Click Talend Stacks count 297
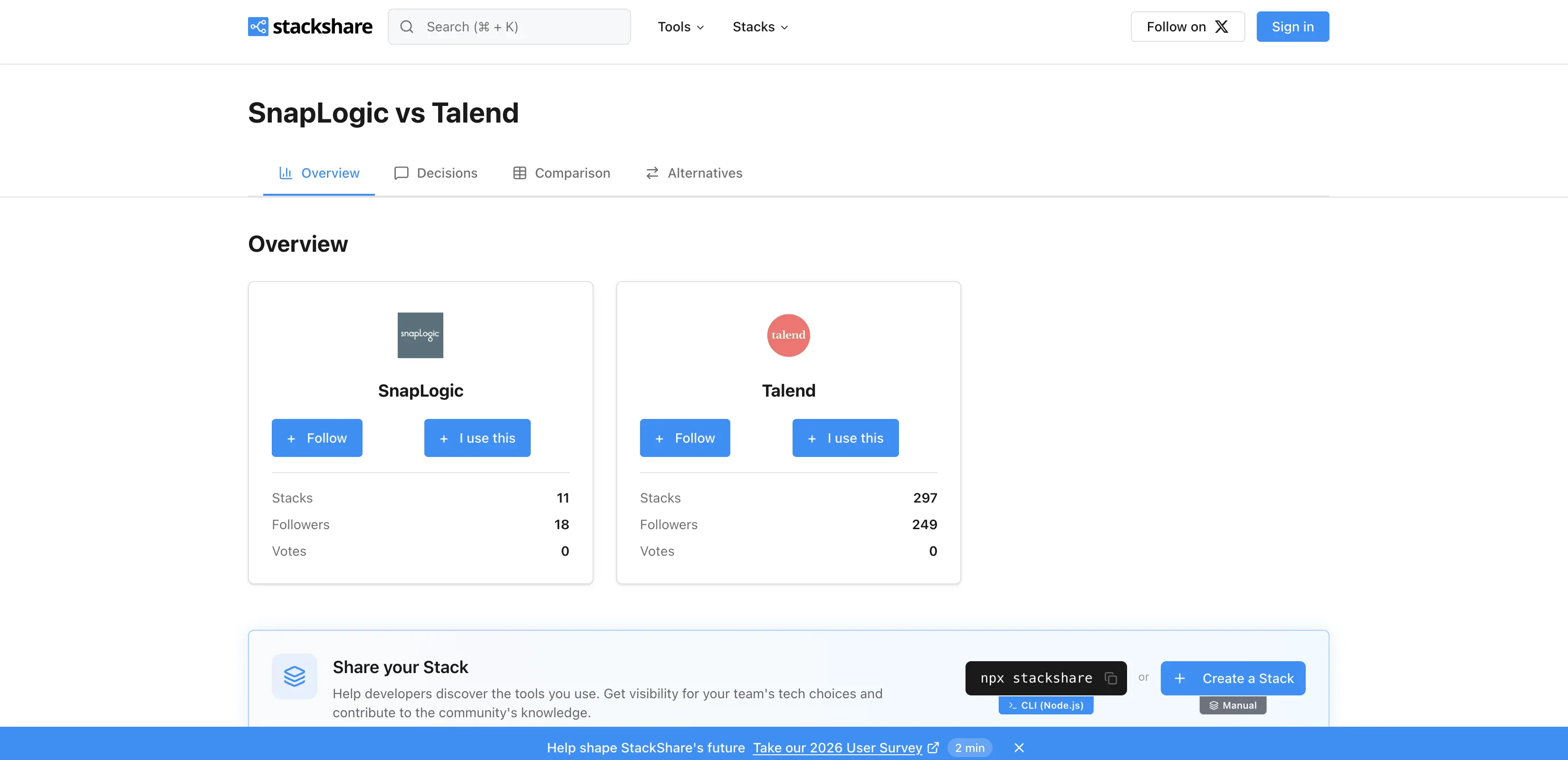The height and width of the screenshot is (760, 1568). [x=925, y=498]
